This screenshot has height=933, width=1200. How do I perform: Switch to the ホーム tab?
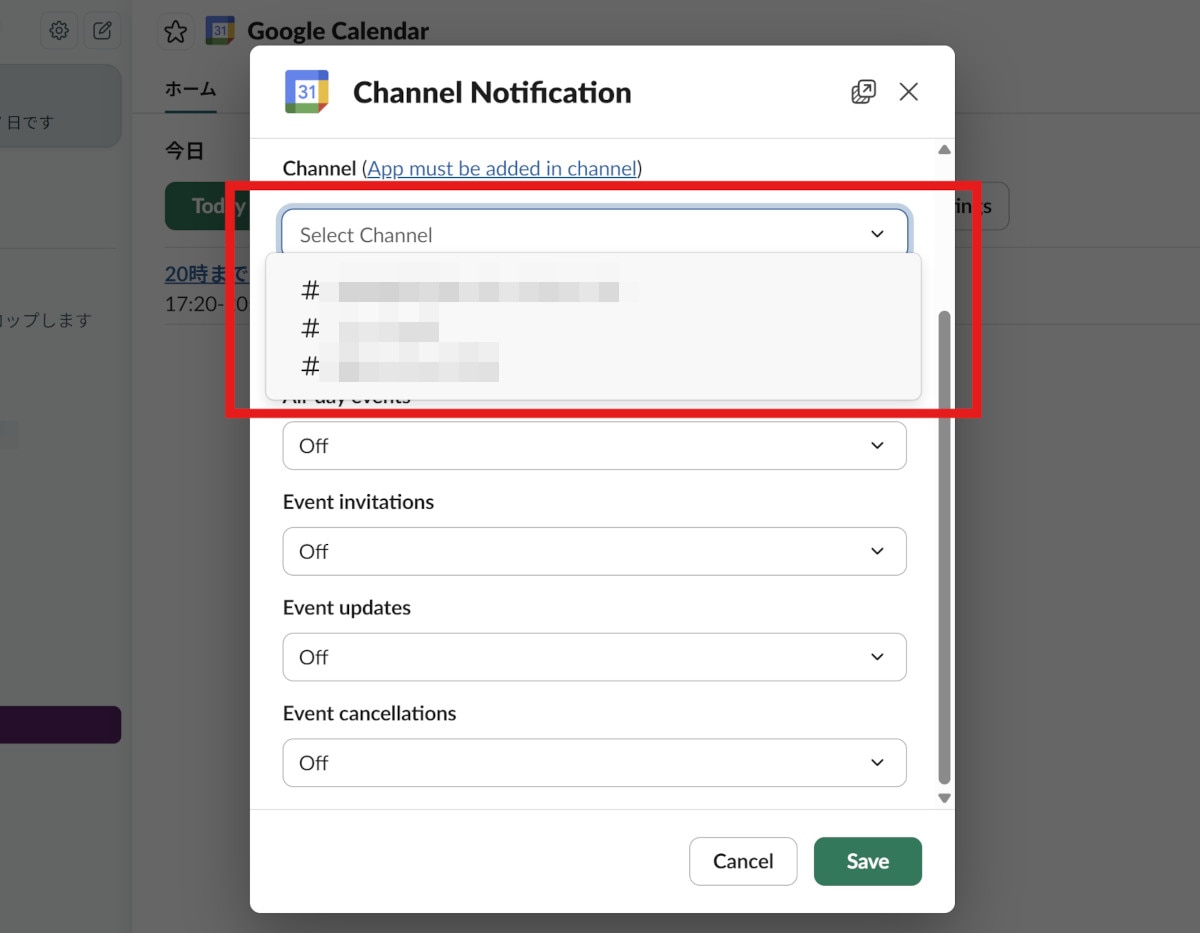[x=190, y=89]
